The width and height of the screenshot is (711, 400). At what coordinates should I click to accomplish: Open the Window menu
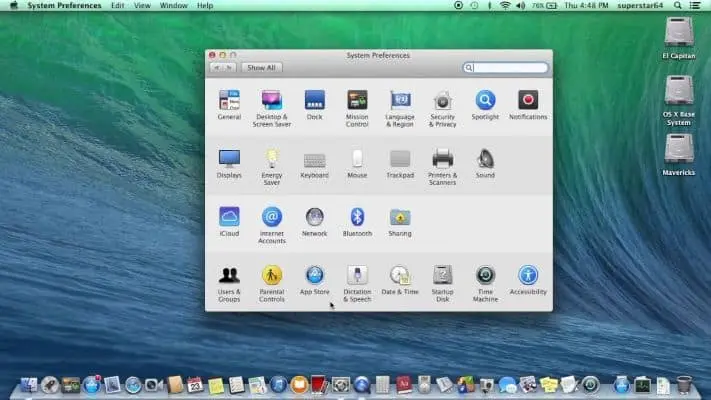(x=174, y=5)
